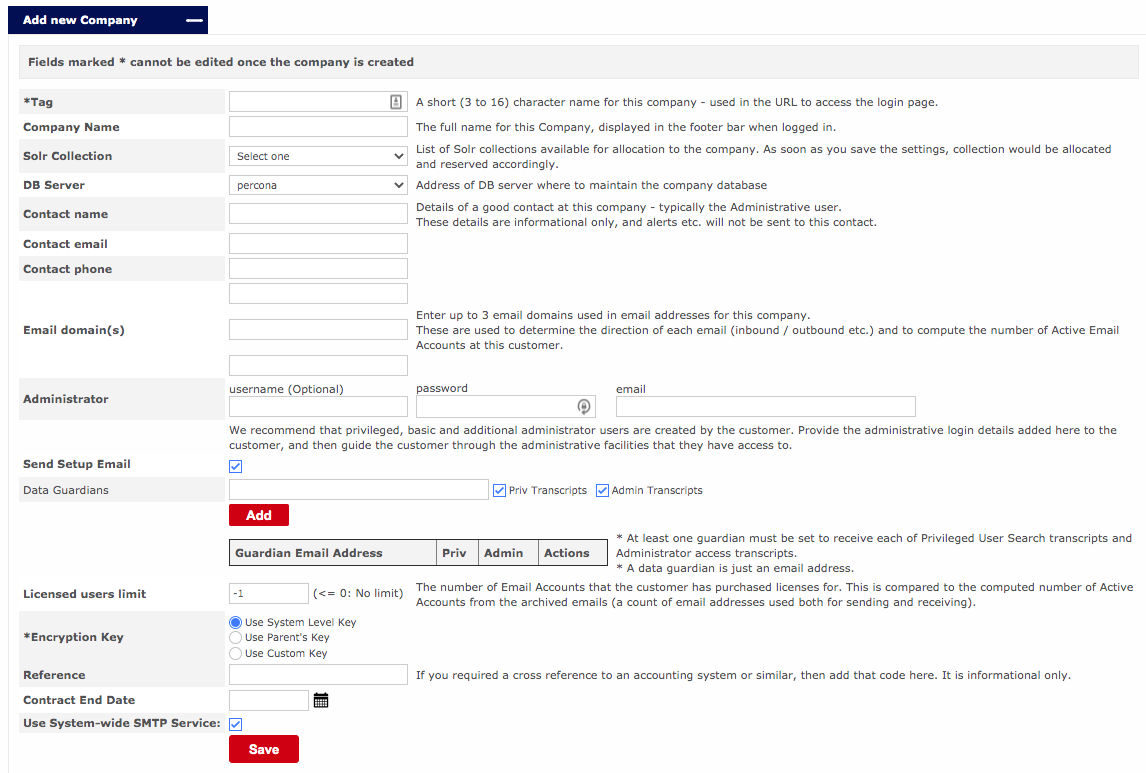The width and height of the screenshot is (1146, 773).
Task: Open the Contract End Date calendar picker
Action: click(321, 700)
